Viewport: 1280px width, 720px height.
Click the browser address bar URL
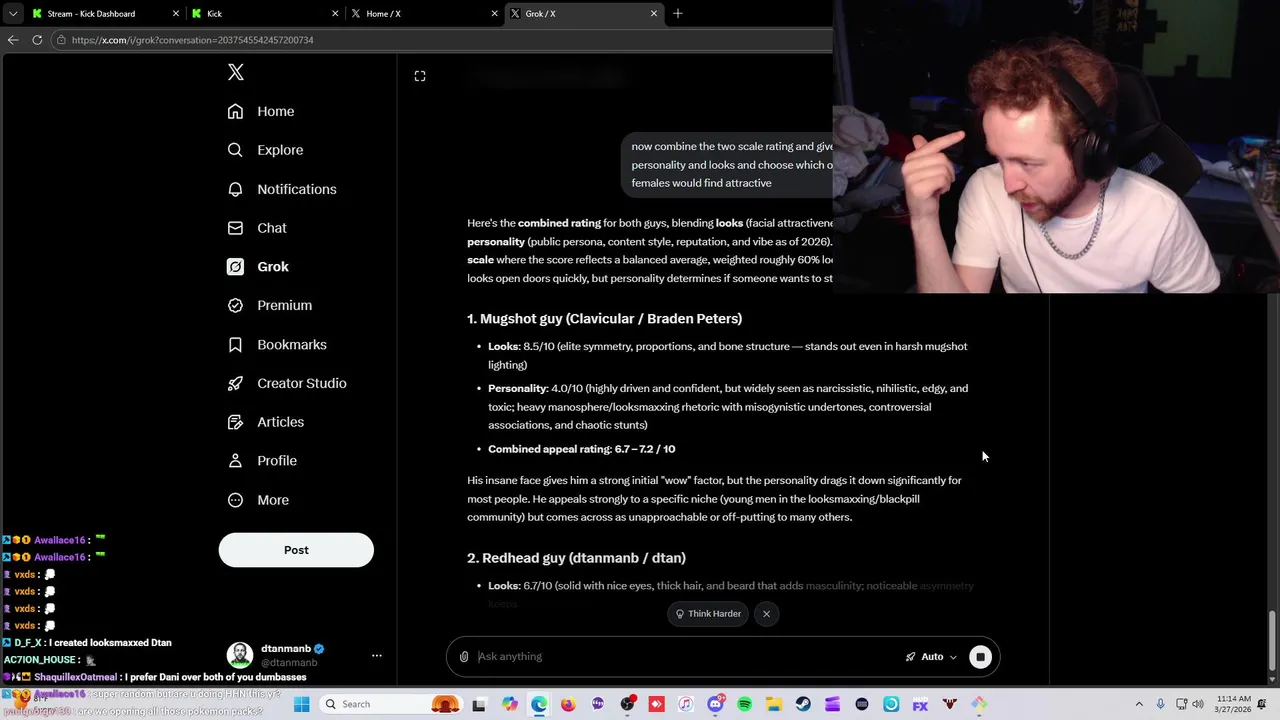click(193, 40)
